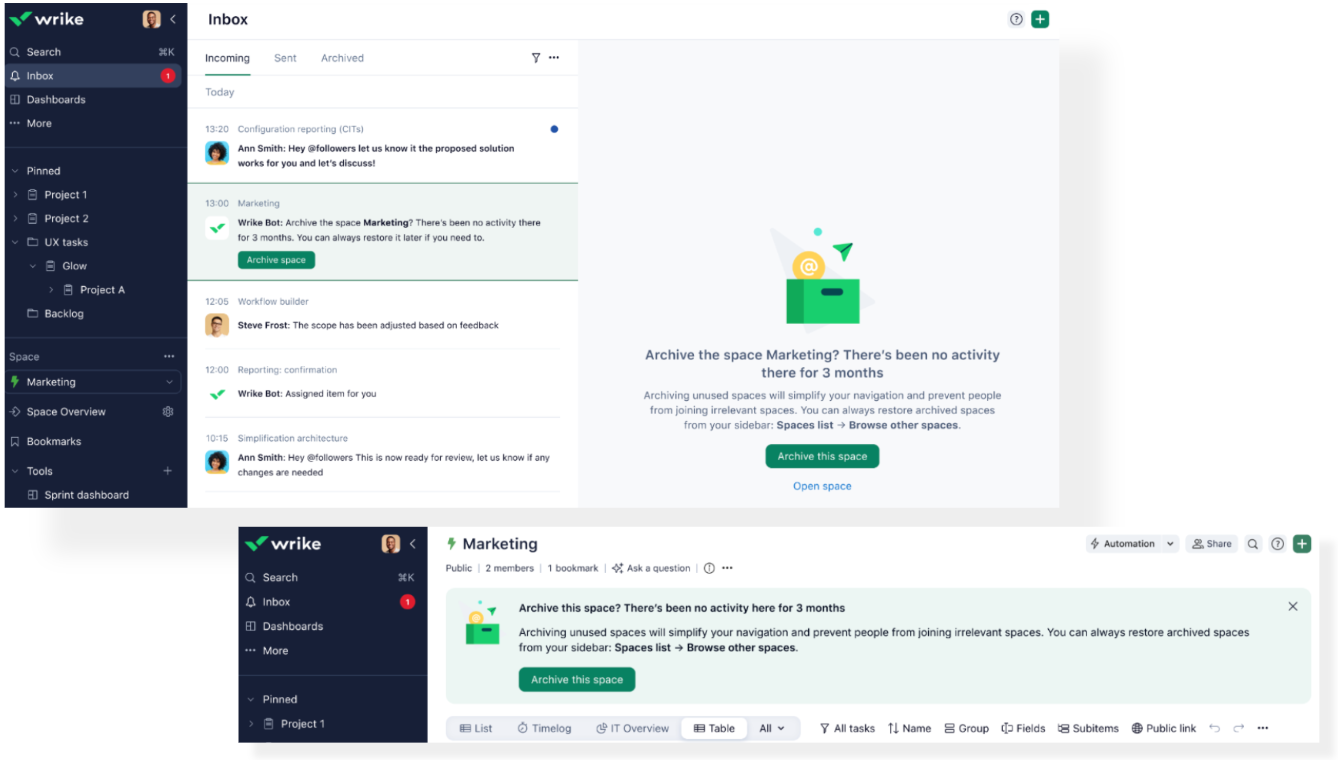Click the Share button in Marketing window
Screen dimensions: 1338x760
click(x=1211, y=544)
